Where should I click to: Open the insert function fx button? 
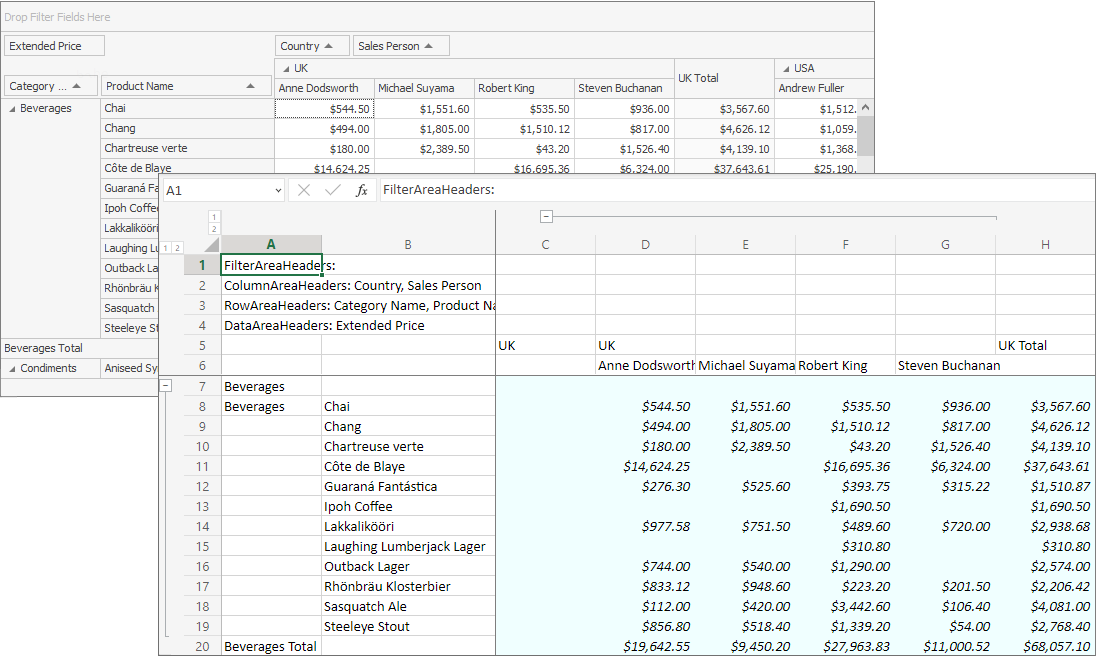pos(361,190)
